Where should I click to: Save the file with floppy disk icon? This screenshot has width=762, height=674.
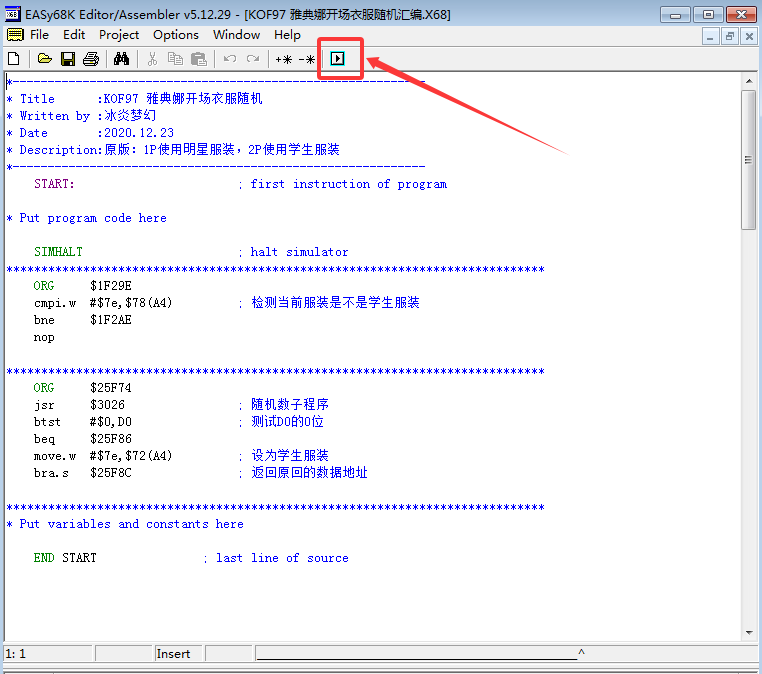(68, 59)
